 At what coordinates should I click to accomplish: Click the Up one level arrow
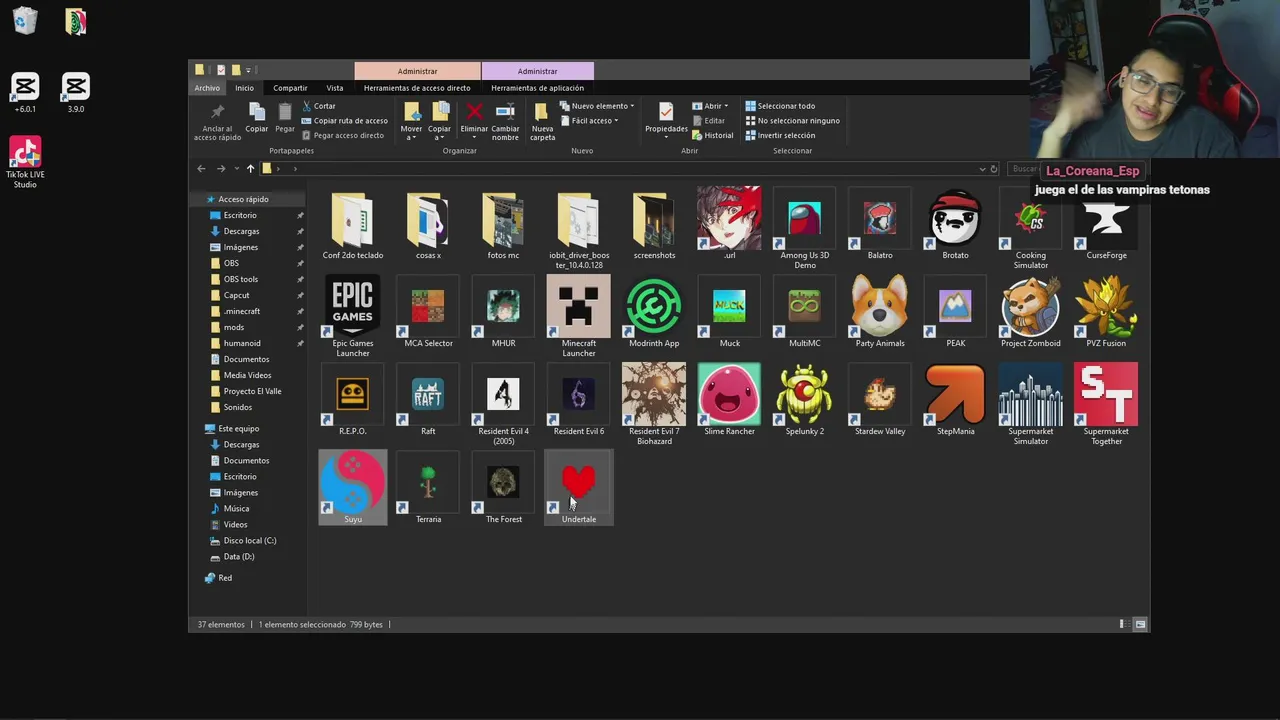point(250,168)
